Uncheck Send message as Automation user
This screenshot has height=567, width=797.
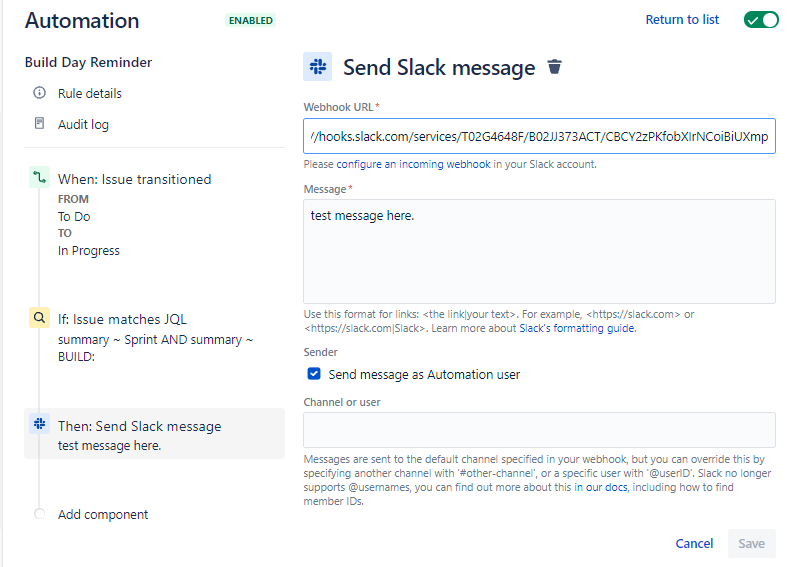314,374
